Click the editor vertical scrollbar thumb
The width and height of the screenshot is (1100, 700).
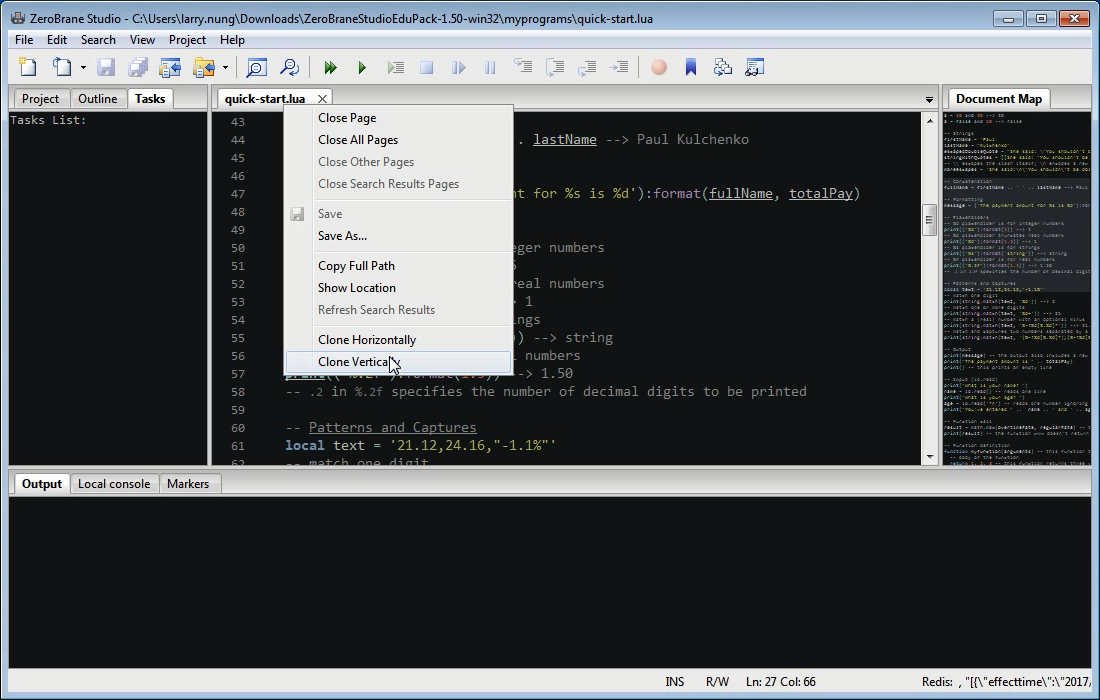(x=930, y=220)
